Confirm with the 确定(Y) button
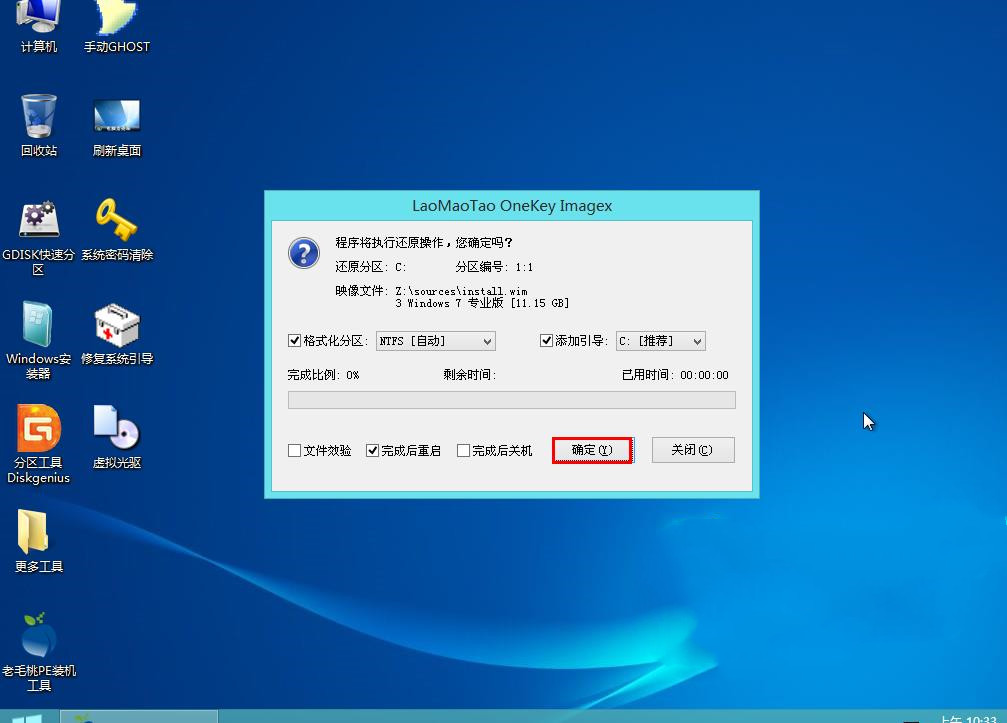The height and width of the screenshot is (723, 1007). pos(592,450)
